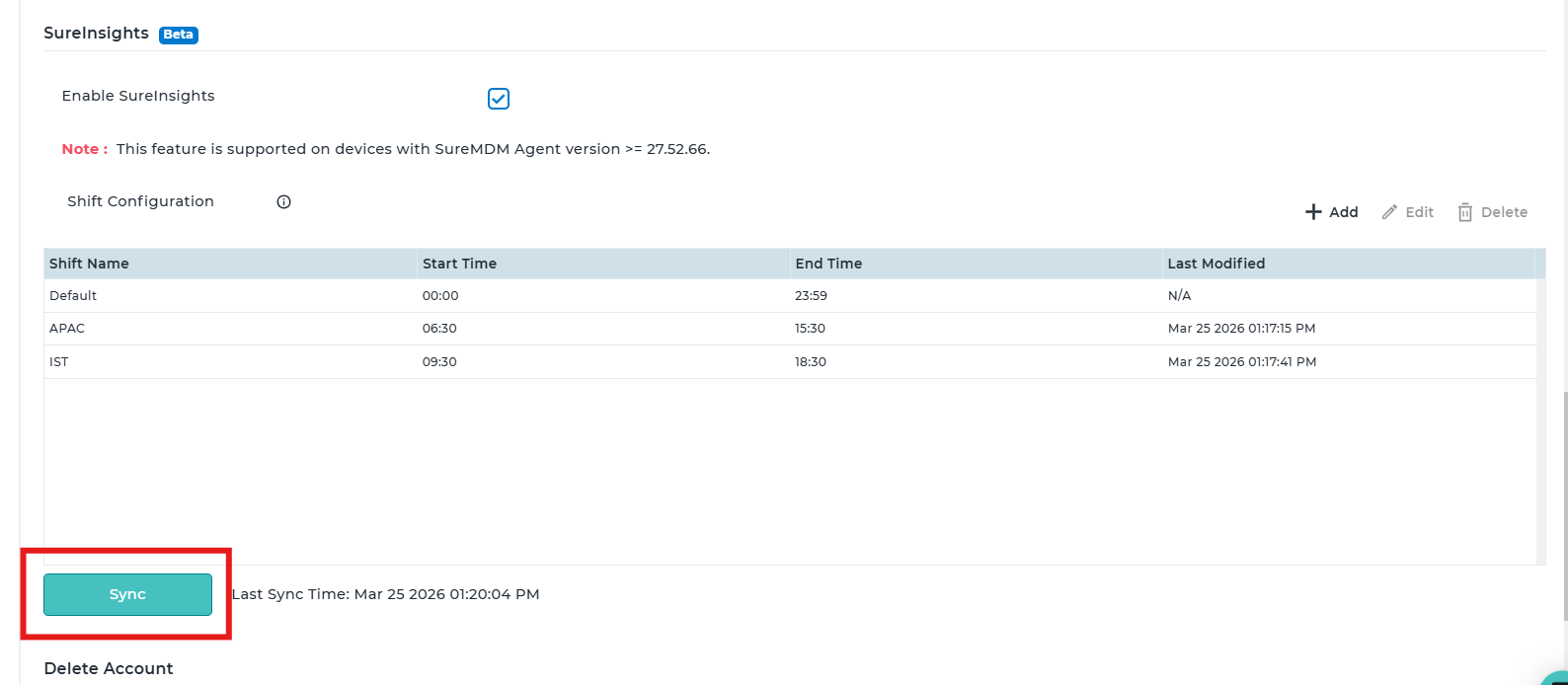Click the End Time column header

coord(828,264)
